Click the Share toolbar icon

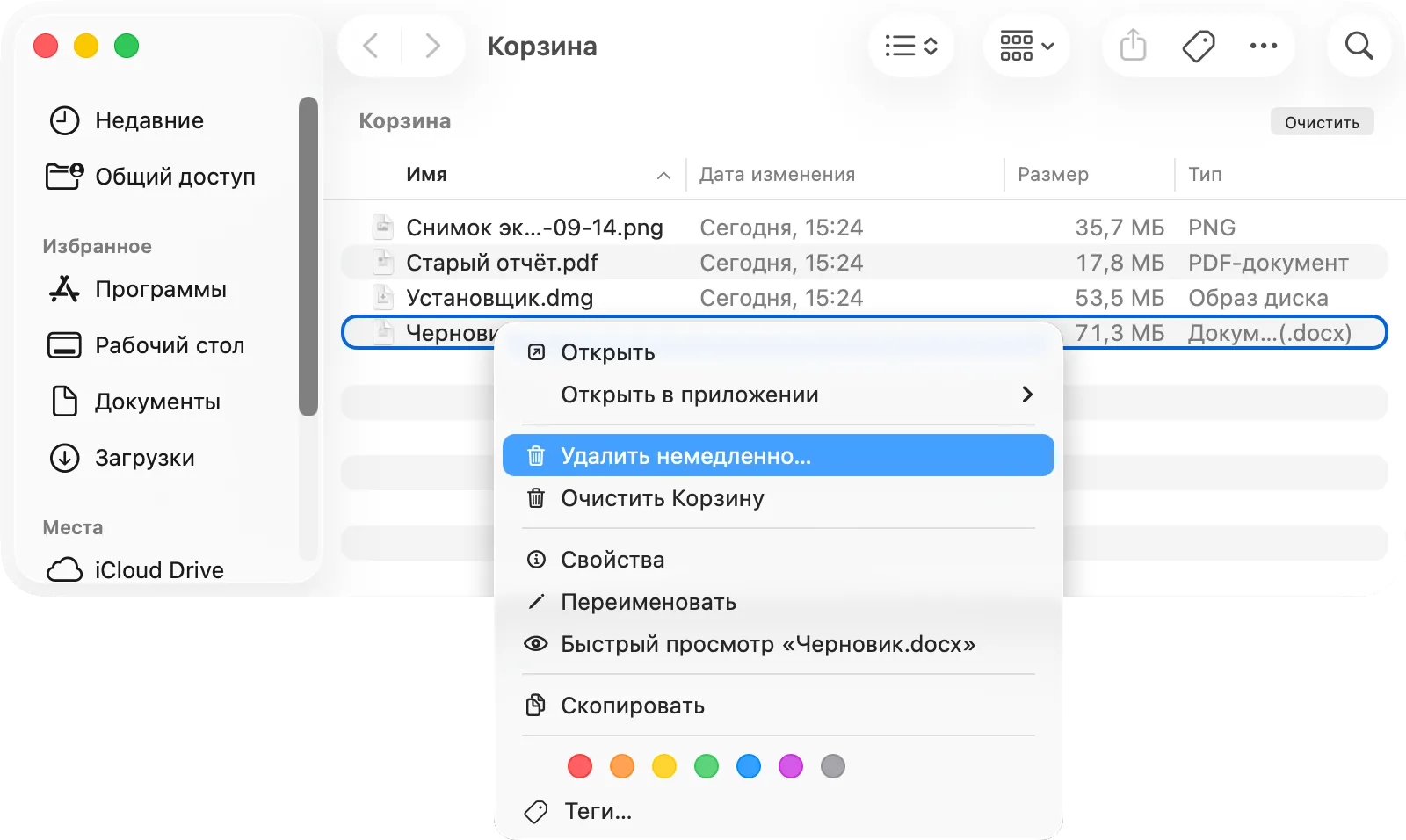[1134, 46]
